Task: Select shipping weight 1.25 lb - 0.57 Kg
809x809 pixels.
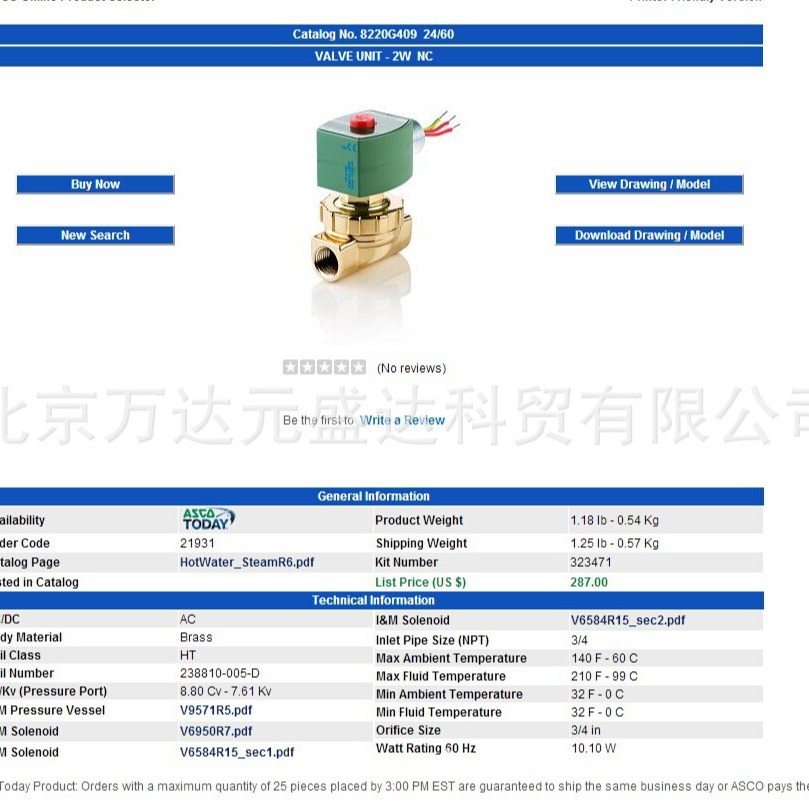Action: coord(614,543)
